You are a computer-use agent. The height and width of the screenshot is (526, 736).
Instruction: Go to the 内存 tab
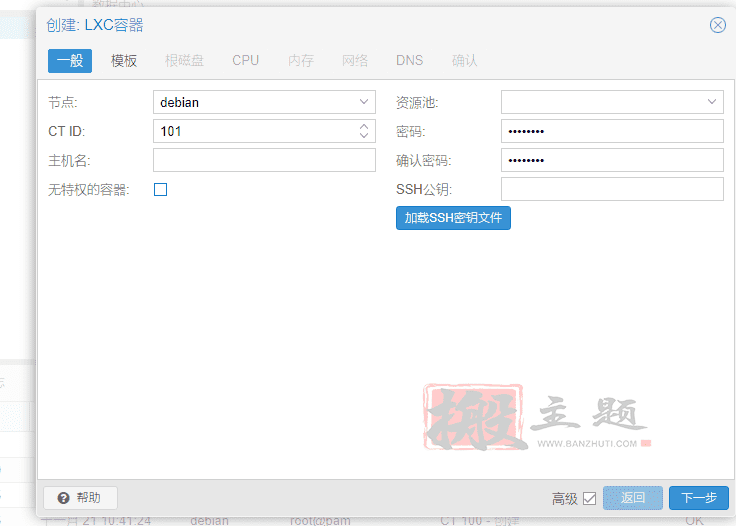(x=301, y=61)
